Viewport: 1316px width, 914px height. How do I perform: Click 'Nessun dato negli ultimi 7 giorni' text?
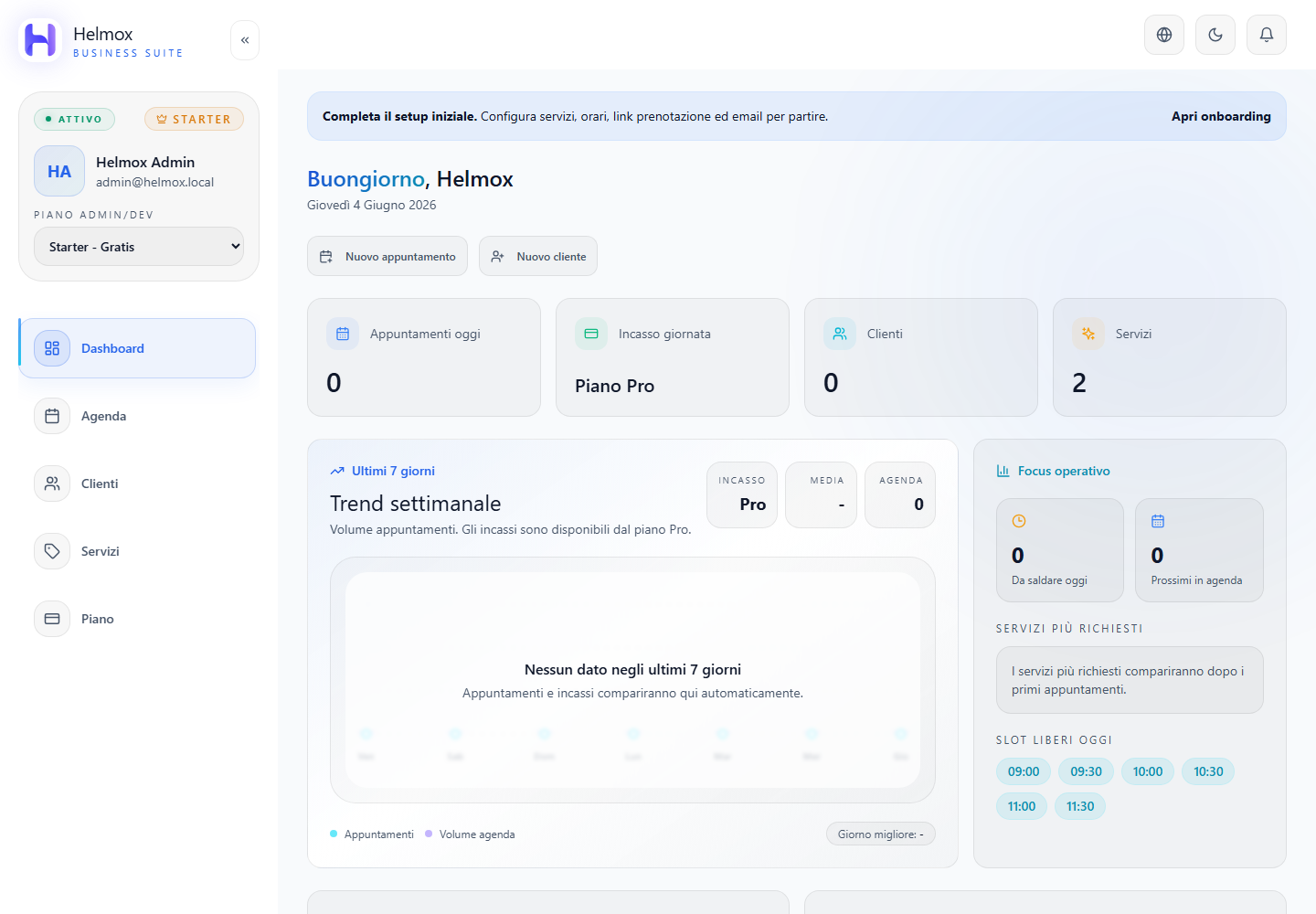coord(632,669)
